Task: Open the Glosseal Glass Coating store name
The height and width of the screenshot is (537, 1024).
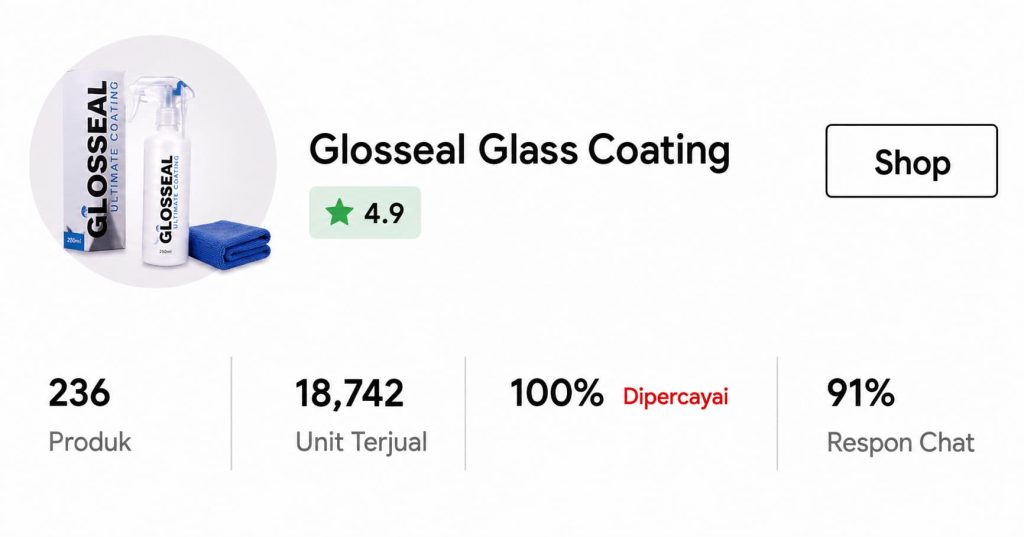Action: point(519,150)
